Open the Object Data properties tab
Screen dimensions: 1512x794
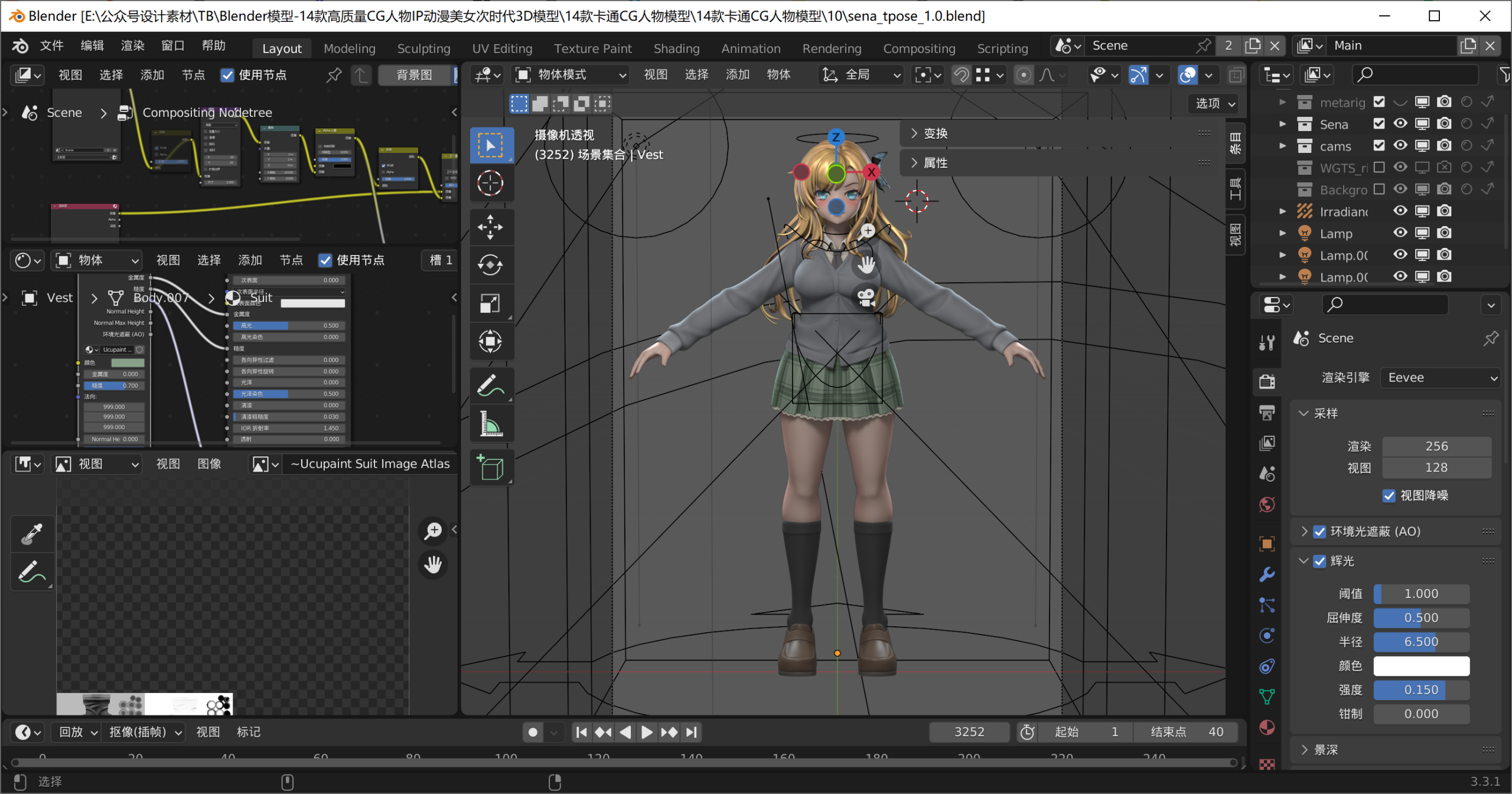click(x=1267, y=697)
